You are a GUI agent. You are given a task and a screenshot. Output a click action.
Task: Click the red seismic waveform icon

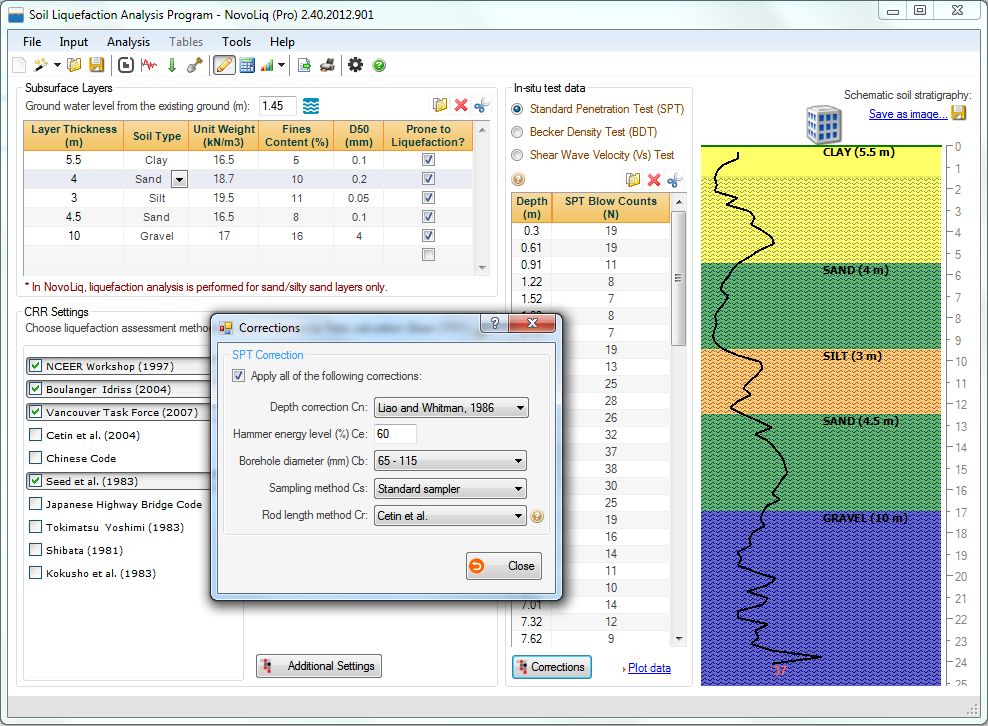tap(149, 65)
